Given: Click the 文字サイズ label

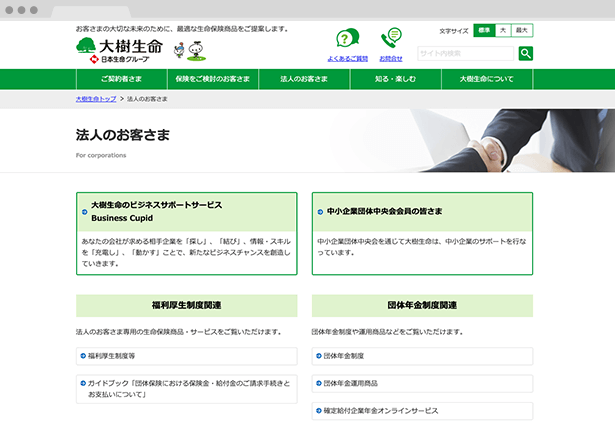Looking at the screenshot, I should (x=454, y=31).
